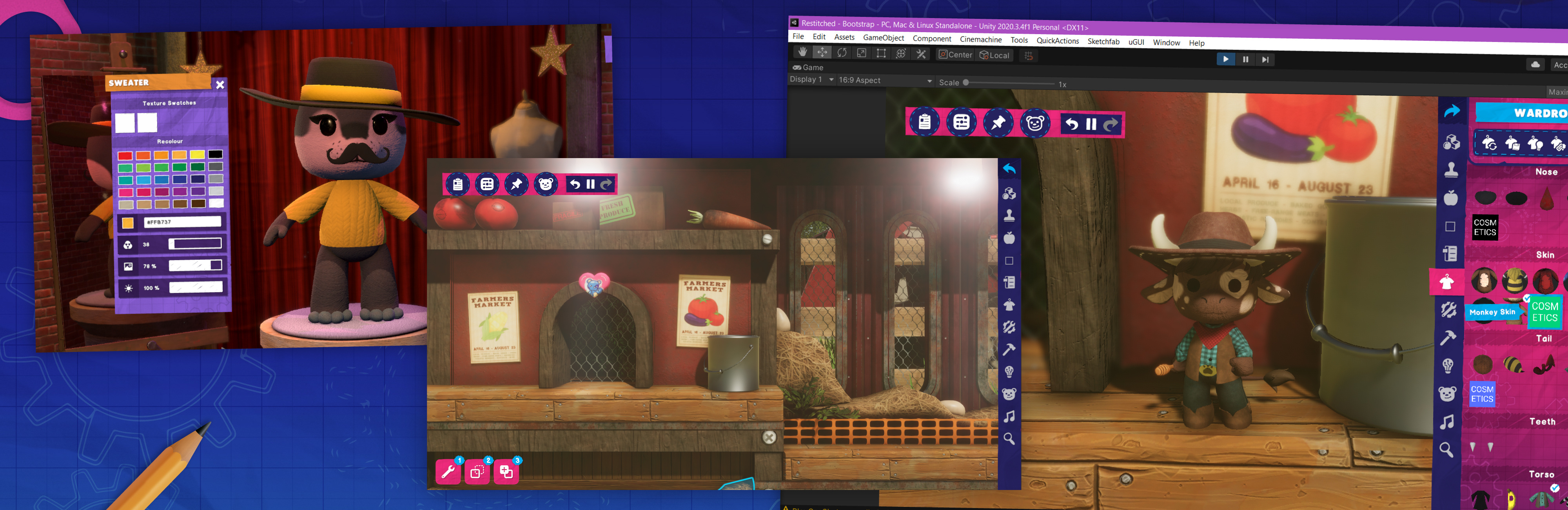Open the hammer category in Unity game sidebar
The height and width of the screenshot is (510, 1568).
point(1448,337)
